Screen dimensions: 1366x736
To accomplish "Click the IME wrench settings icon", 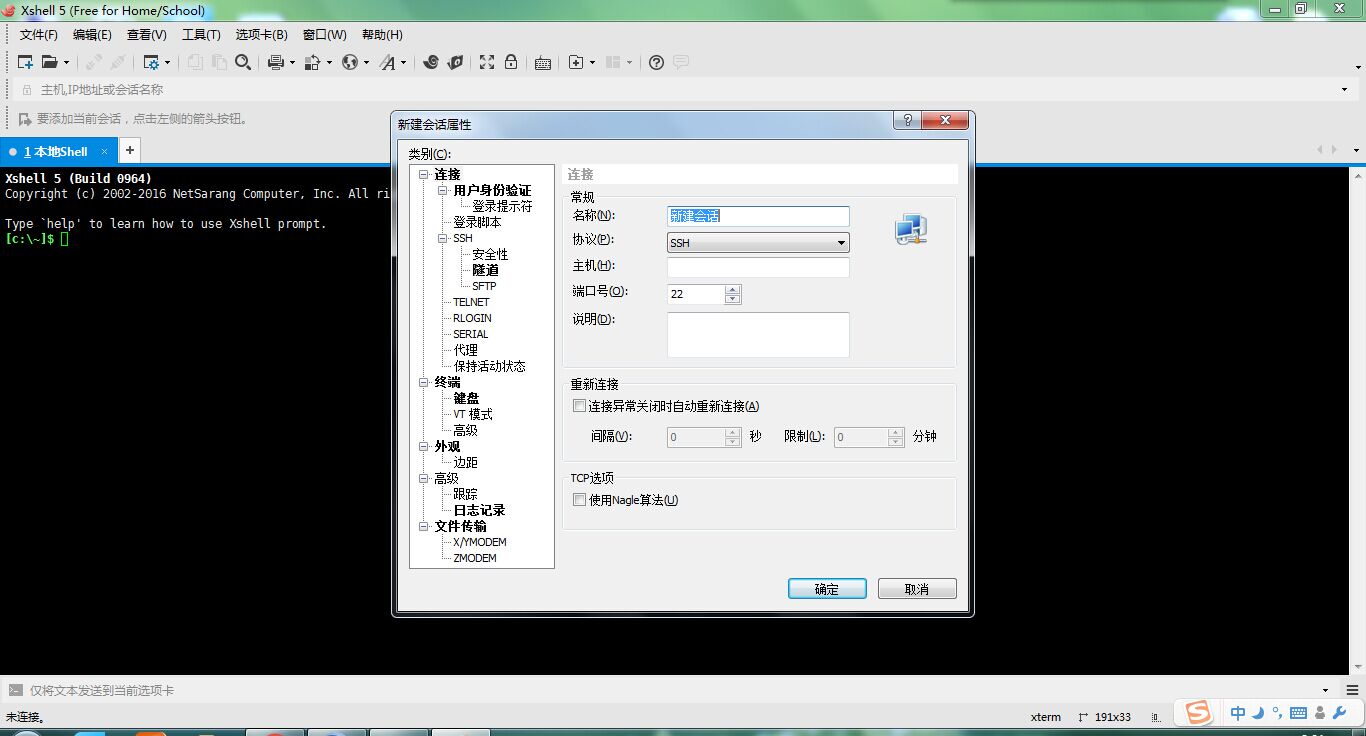I will pyautogui.click(x=1340, y=713).
